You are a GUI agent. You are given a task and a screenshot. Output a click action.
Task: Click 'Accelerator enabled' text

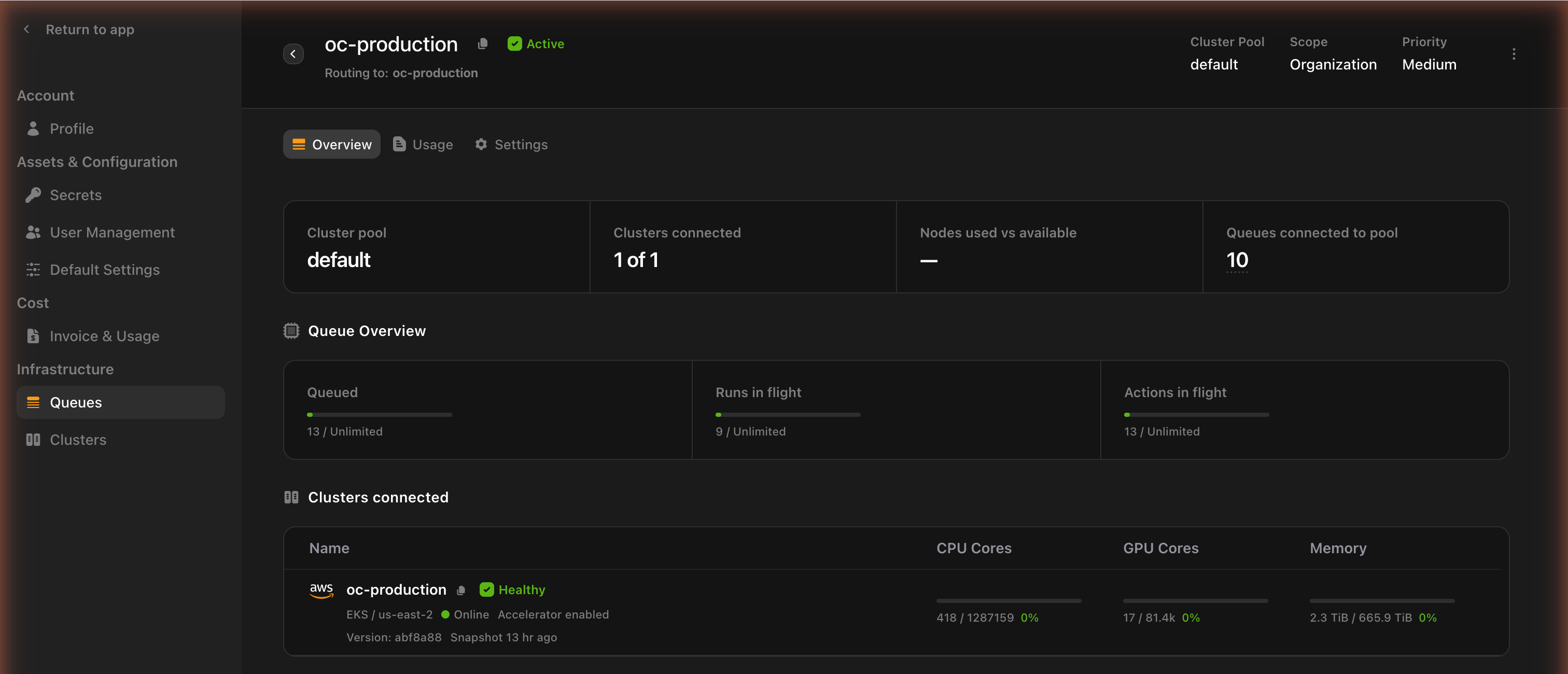553,614
